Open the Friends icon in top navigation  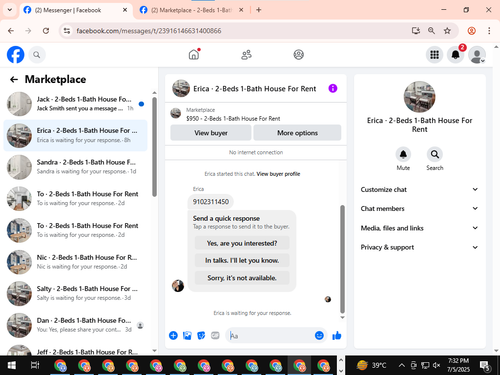coord(246,55)
